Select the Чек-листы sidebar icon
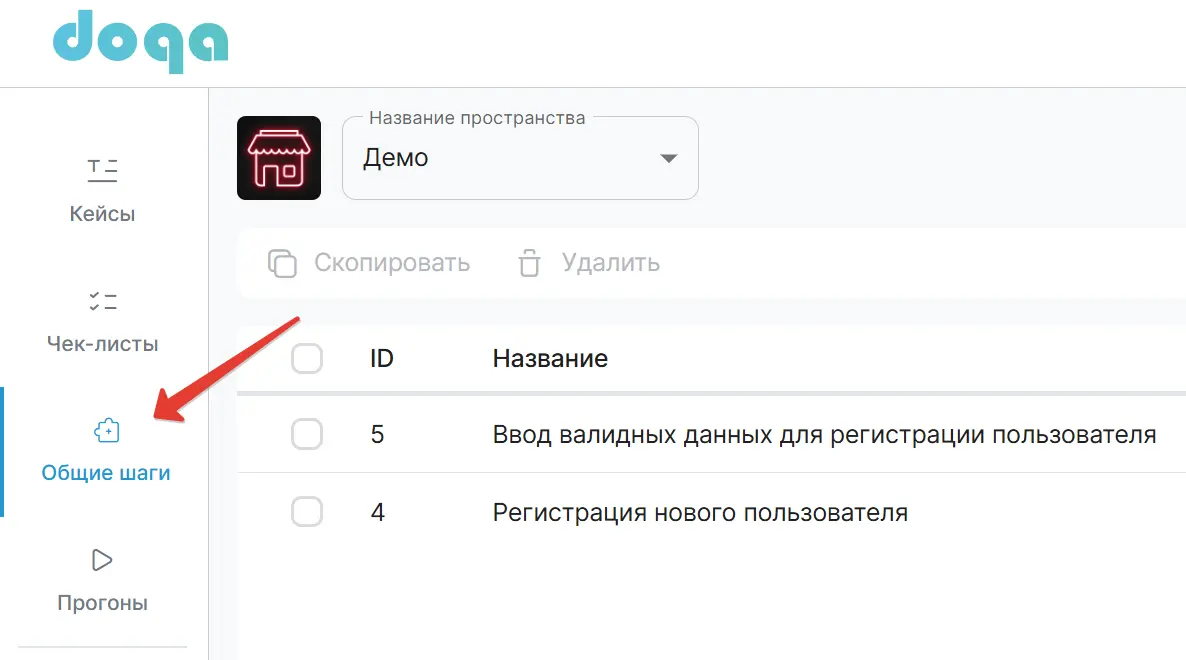This screenshot has height=660, width=1186. coord(101,300)
